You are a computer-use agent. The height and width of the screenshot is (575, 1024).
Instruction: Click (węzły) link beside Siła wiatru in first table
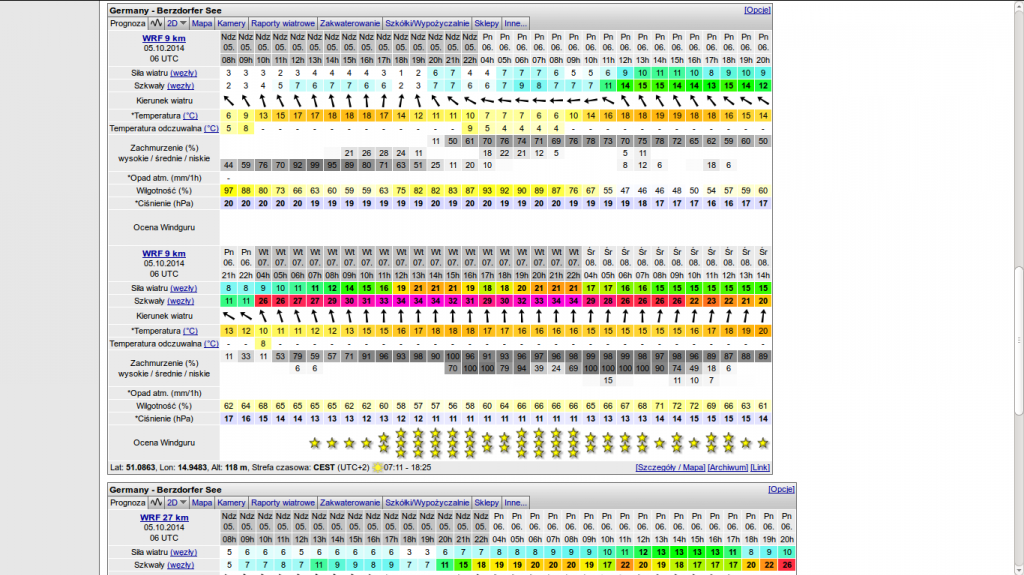click(x=184, y=73)
